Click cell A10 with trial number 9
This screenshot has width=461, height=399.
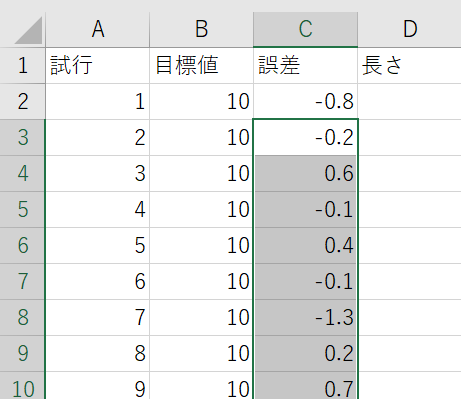pyautogui.click(x=98, y=386)
